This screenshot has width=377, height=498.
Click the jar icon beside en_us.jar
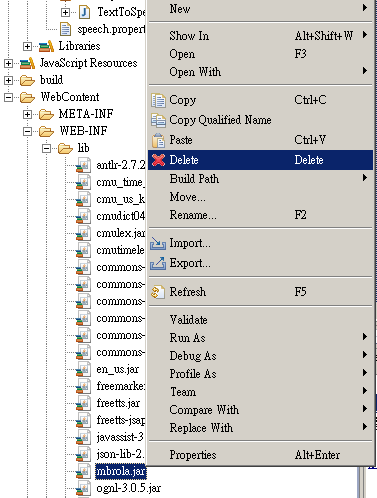[83, 369]
